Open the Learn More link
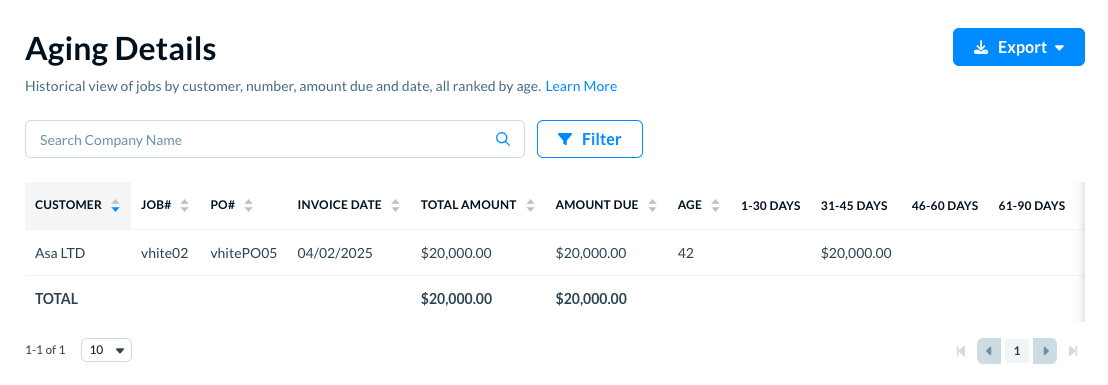This screenshot has width=1108, height=385. point(581,86)
